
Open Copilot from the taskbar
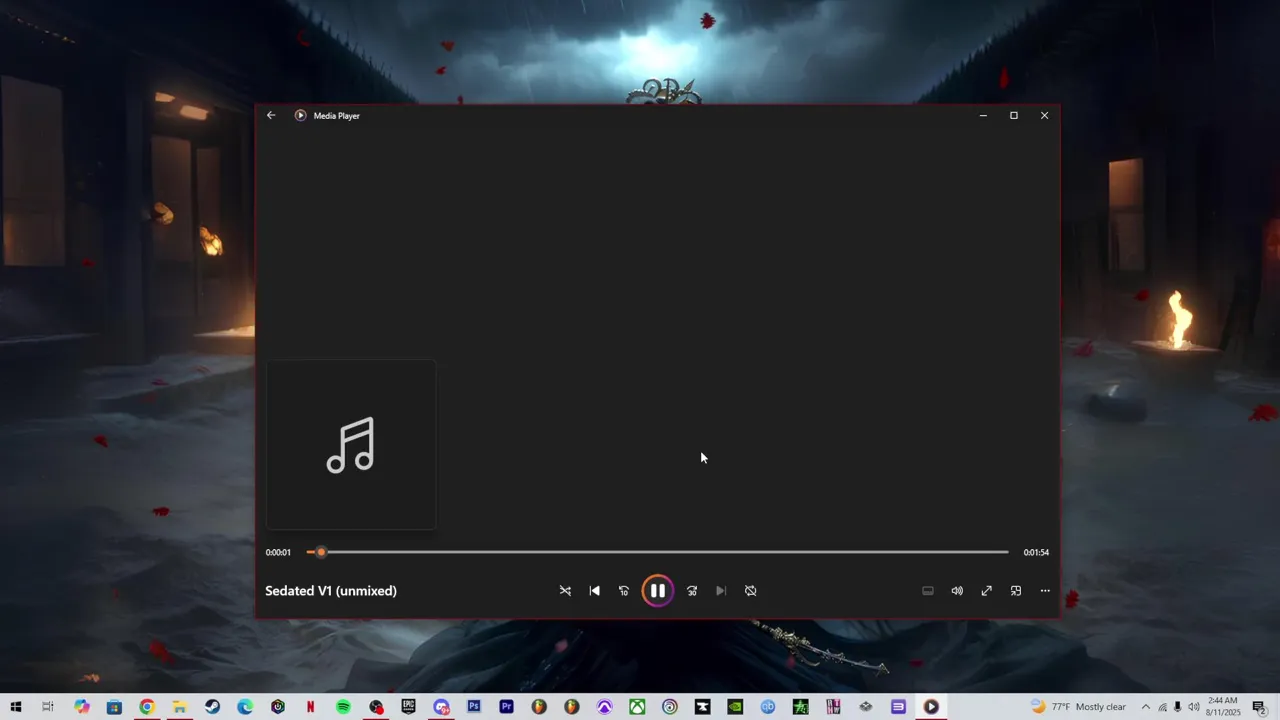pos(82,707)
